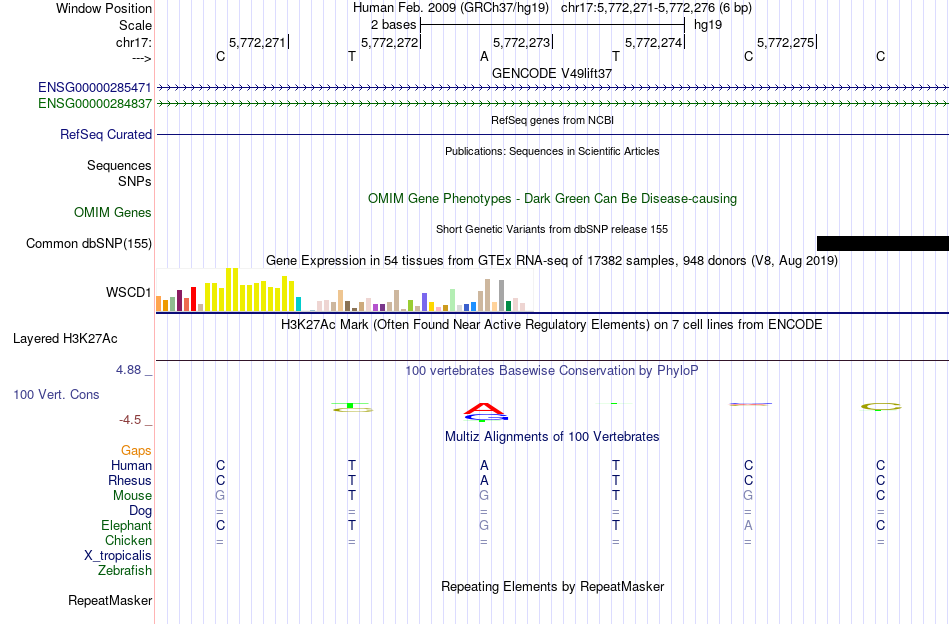This screenshot has height=624, width=950.
Task: Click position label 5,772,273 on the ruler
Action: (521, 42)
